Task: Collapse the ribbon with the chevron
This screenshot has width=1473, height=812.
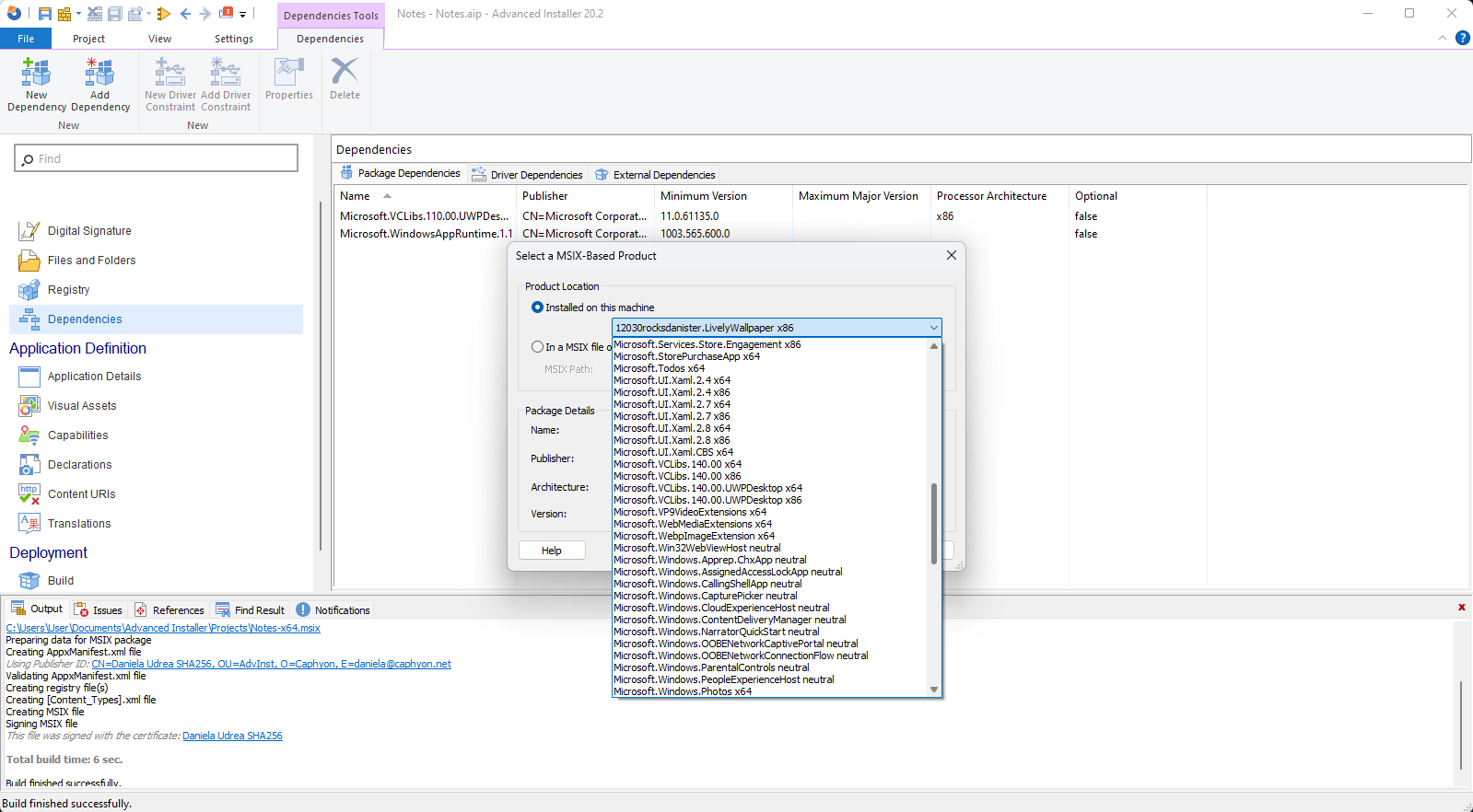Action: tap(1443, 38)
